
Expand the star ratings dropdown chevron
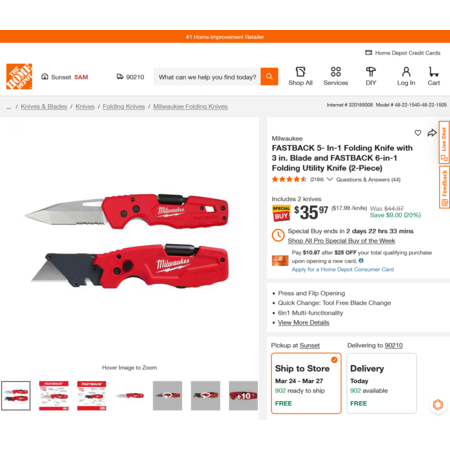point(330,179)
